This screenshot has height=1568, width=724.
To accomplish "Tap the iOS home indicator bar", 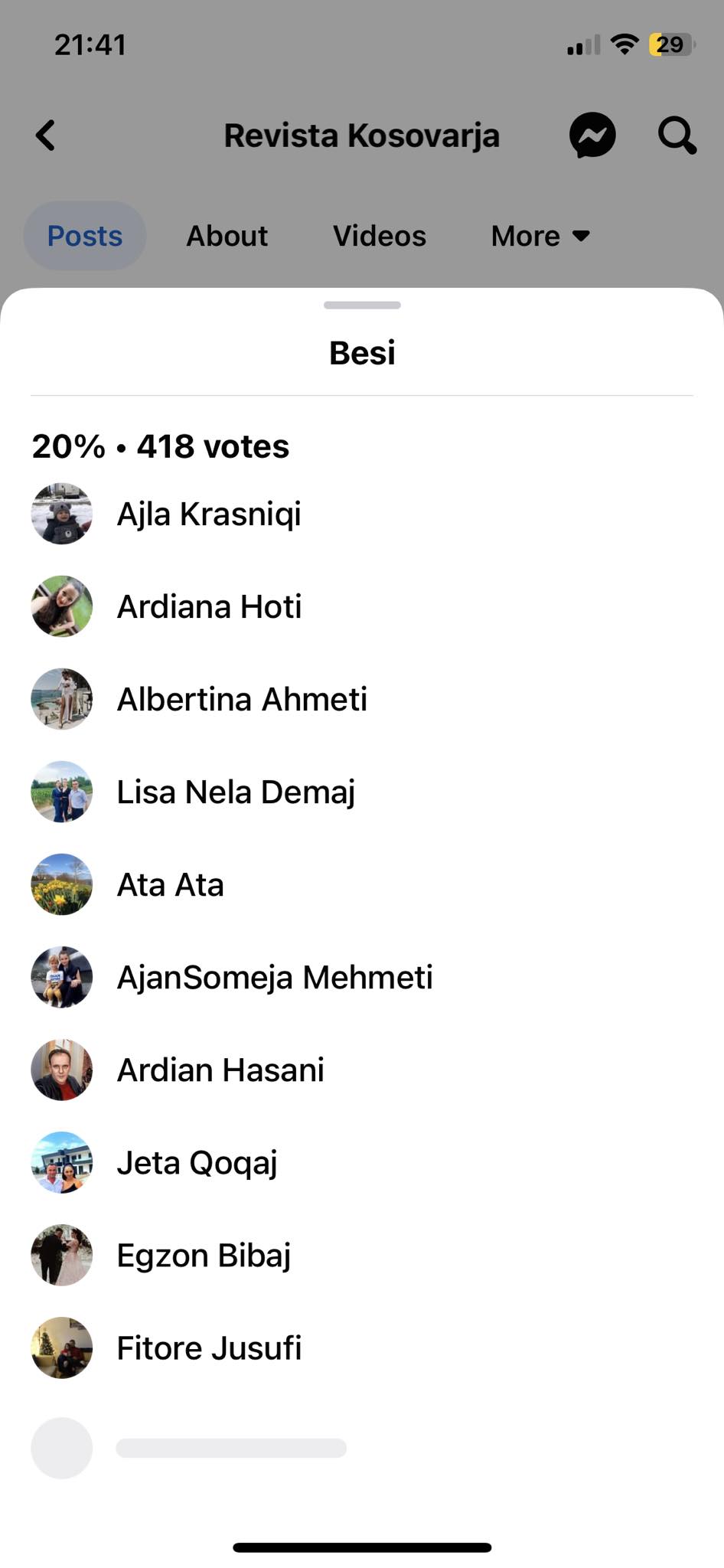I will [x=362, y=1547].
